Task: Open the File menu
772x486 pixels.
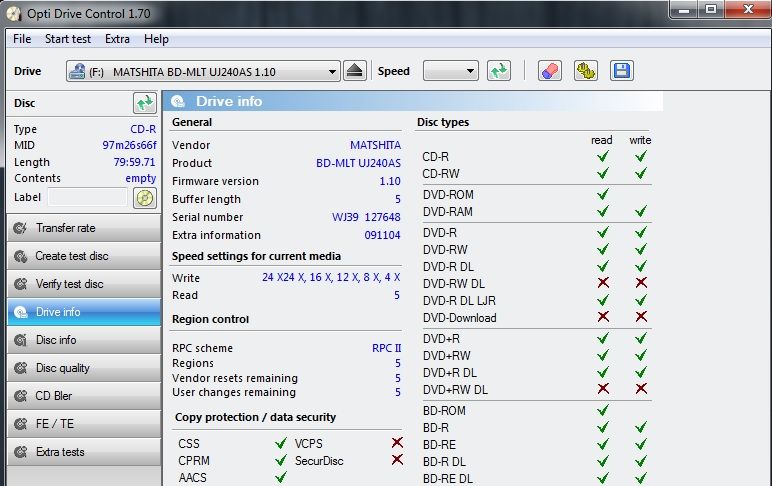Action: tap(22, 39)
